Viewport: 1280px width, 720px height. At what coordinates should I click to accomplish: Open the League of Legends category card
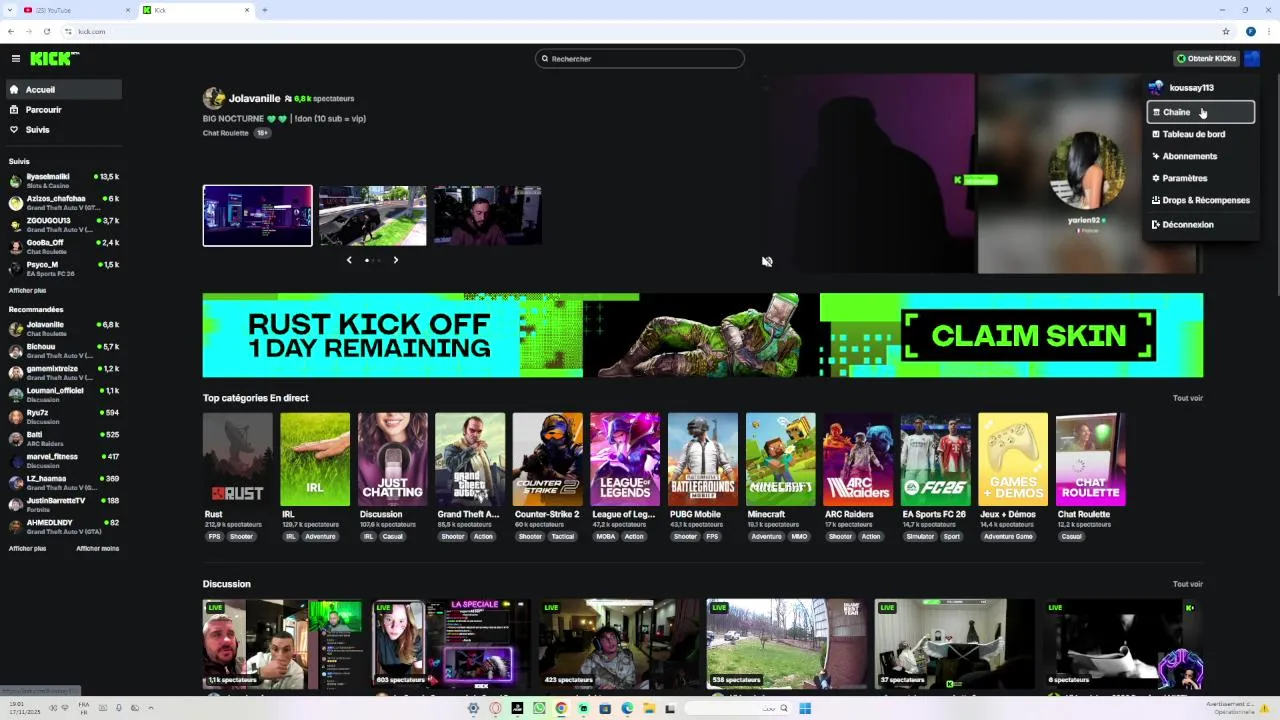point(625,460)
